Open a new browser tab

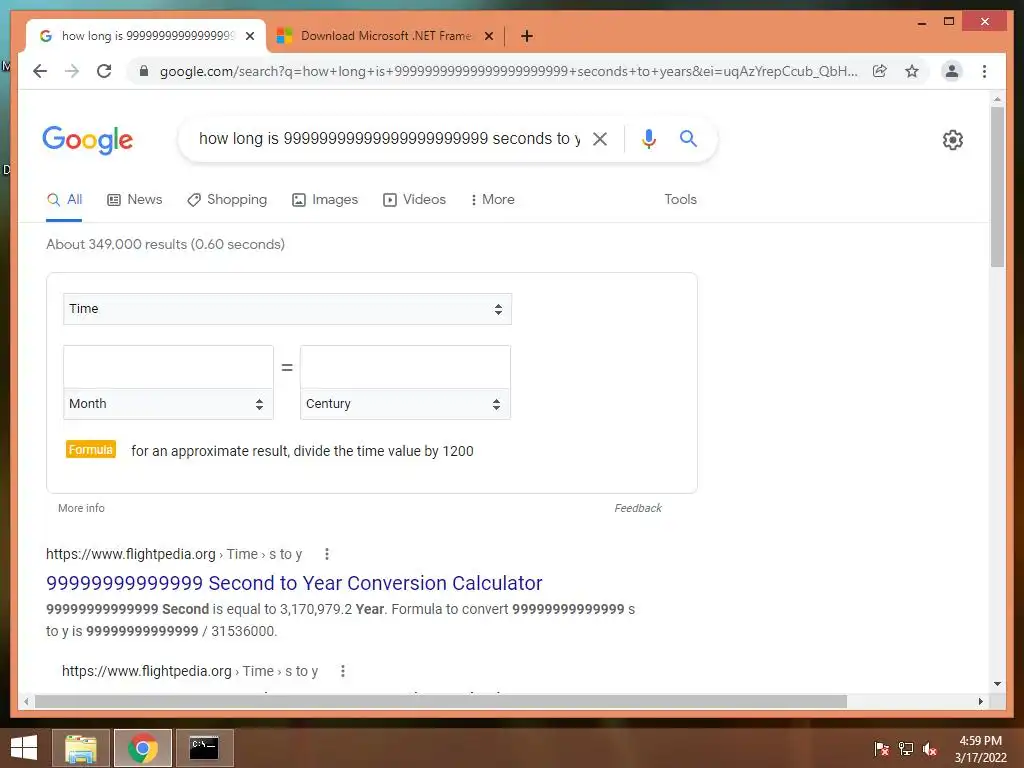coord(527,36)
